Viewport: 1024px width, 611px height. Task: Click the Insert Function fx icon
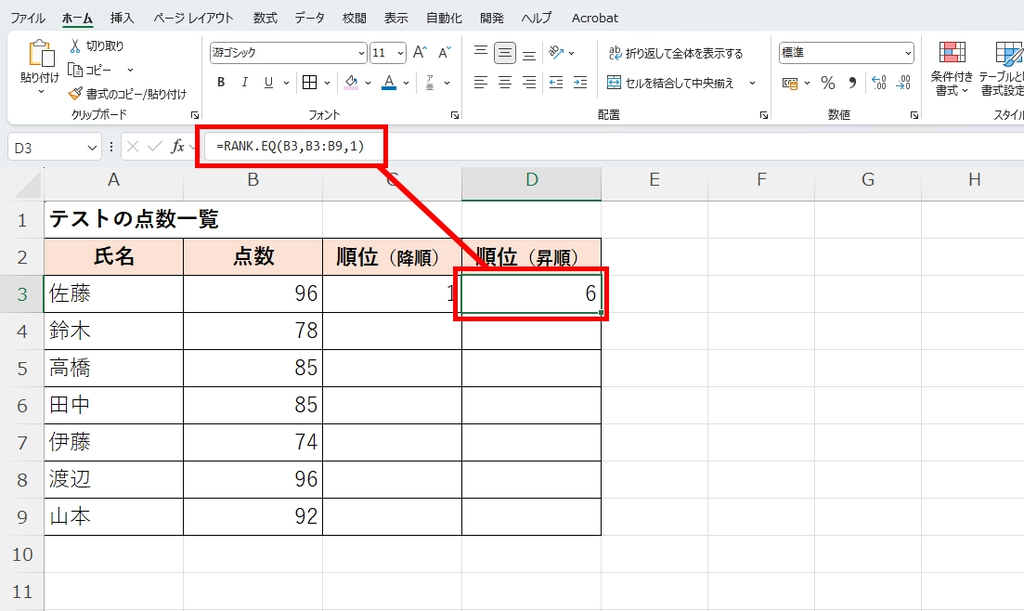pyautogui.click(x=177, y=147)
